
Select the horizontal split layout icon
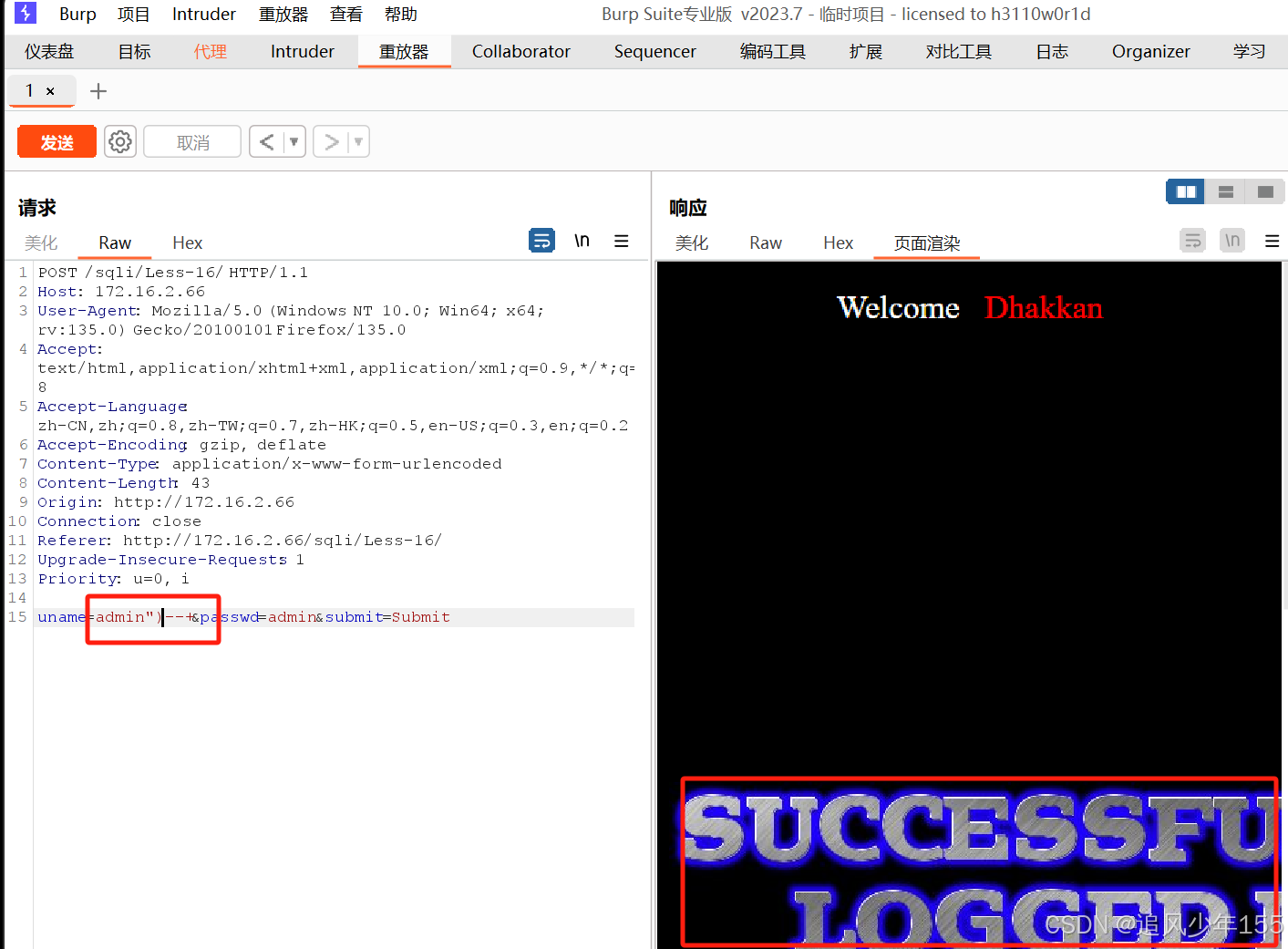click(x=1225, y=191)
